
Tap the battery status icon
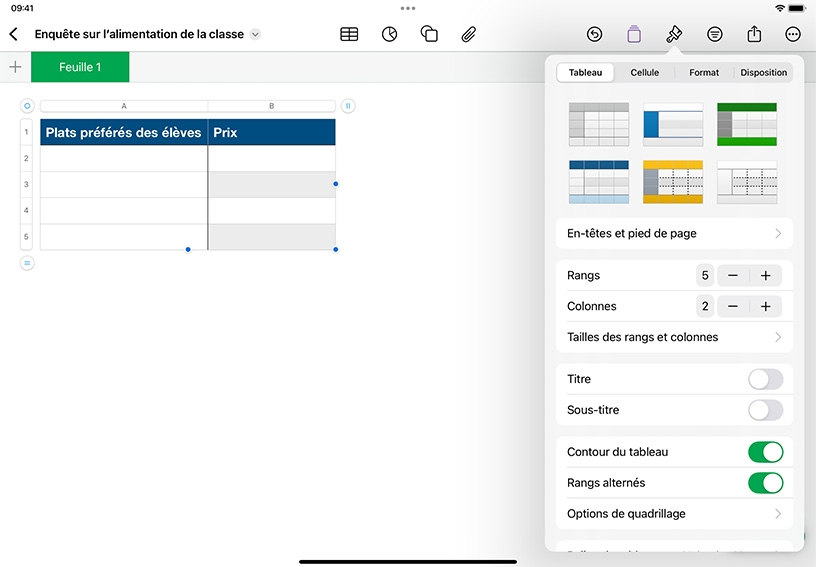click(797, 8)
